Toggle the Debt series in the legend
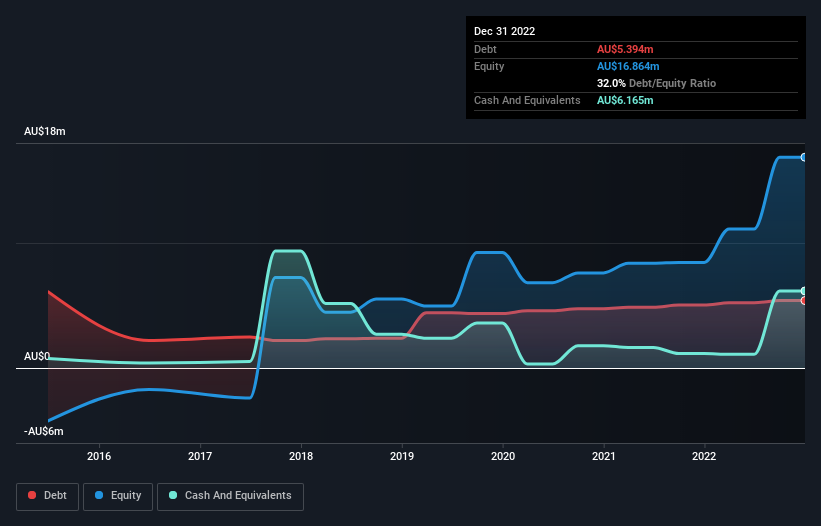 [x=48, y=496]
